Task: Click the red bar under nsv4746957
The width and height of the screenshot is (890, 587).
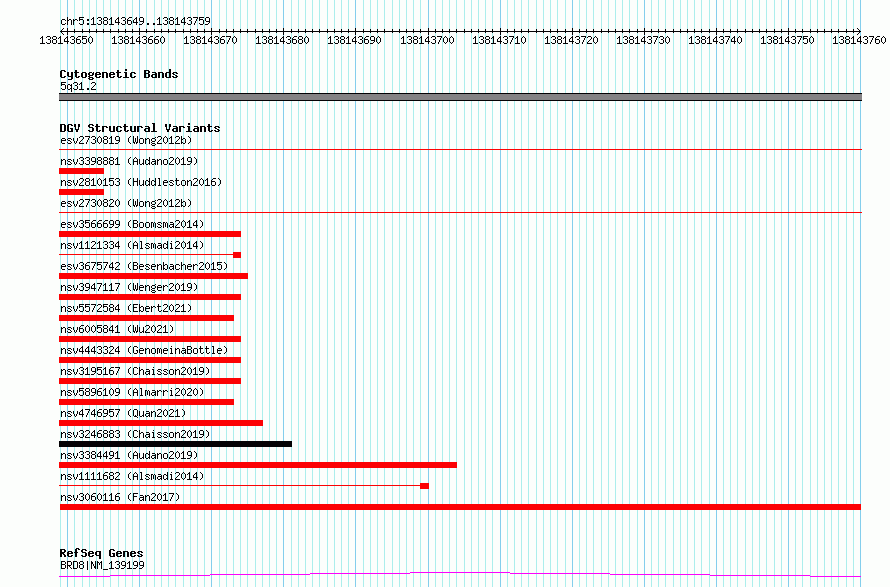Action: (x=161, y=423)
